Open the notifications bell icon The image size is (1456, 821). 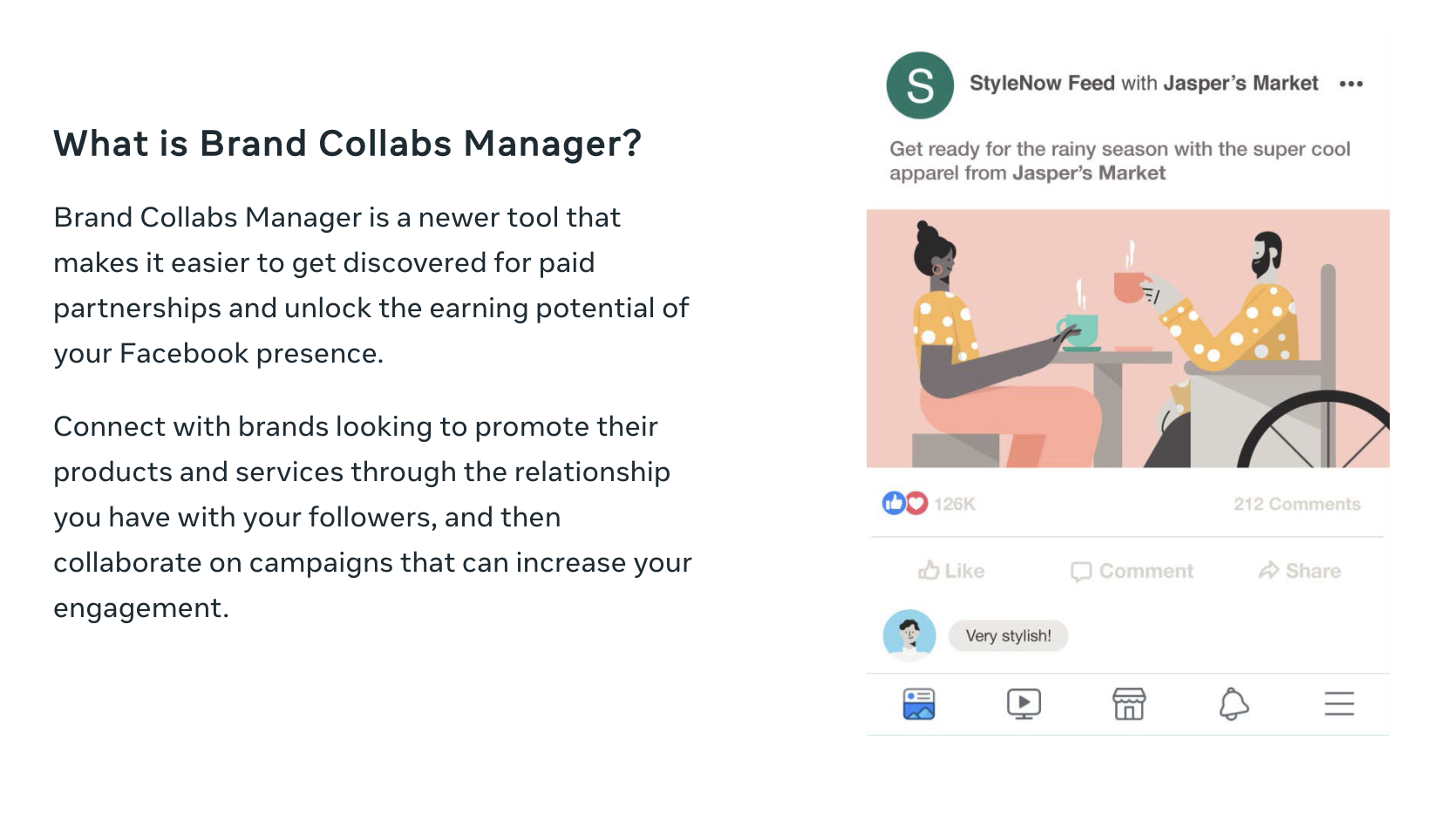(1234, 704)
